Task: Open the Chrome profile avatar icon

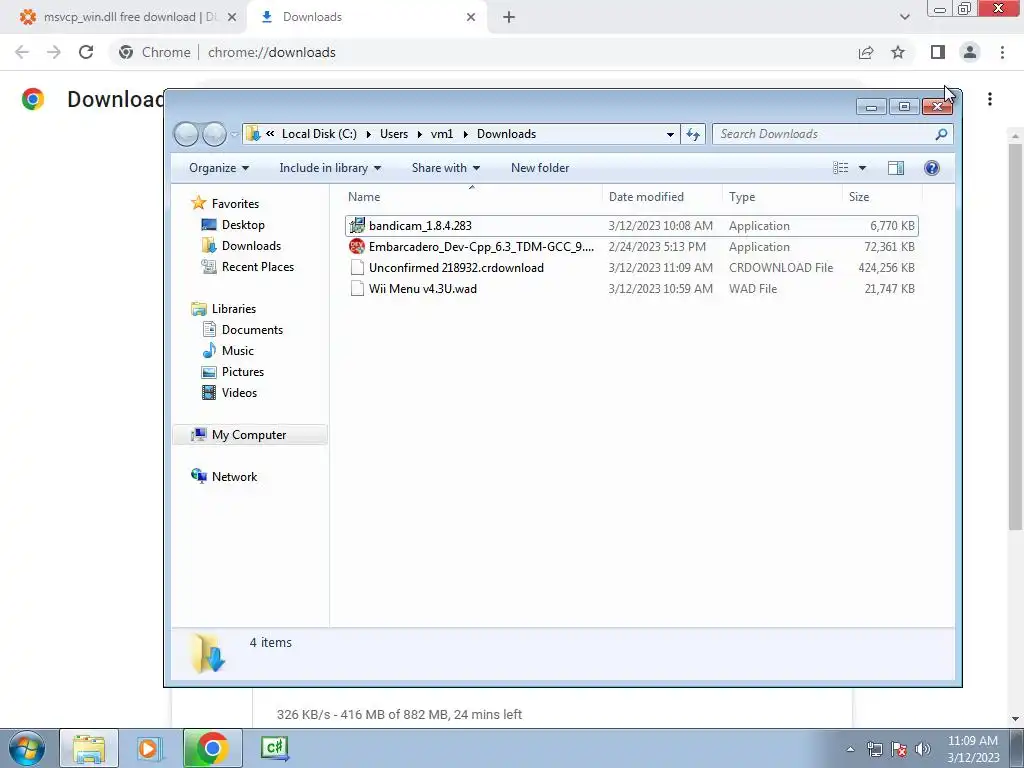Action: tap(970, 52)
